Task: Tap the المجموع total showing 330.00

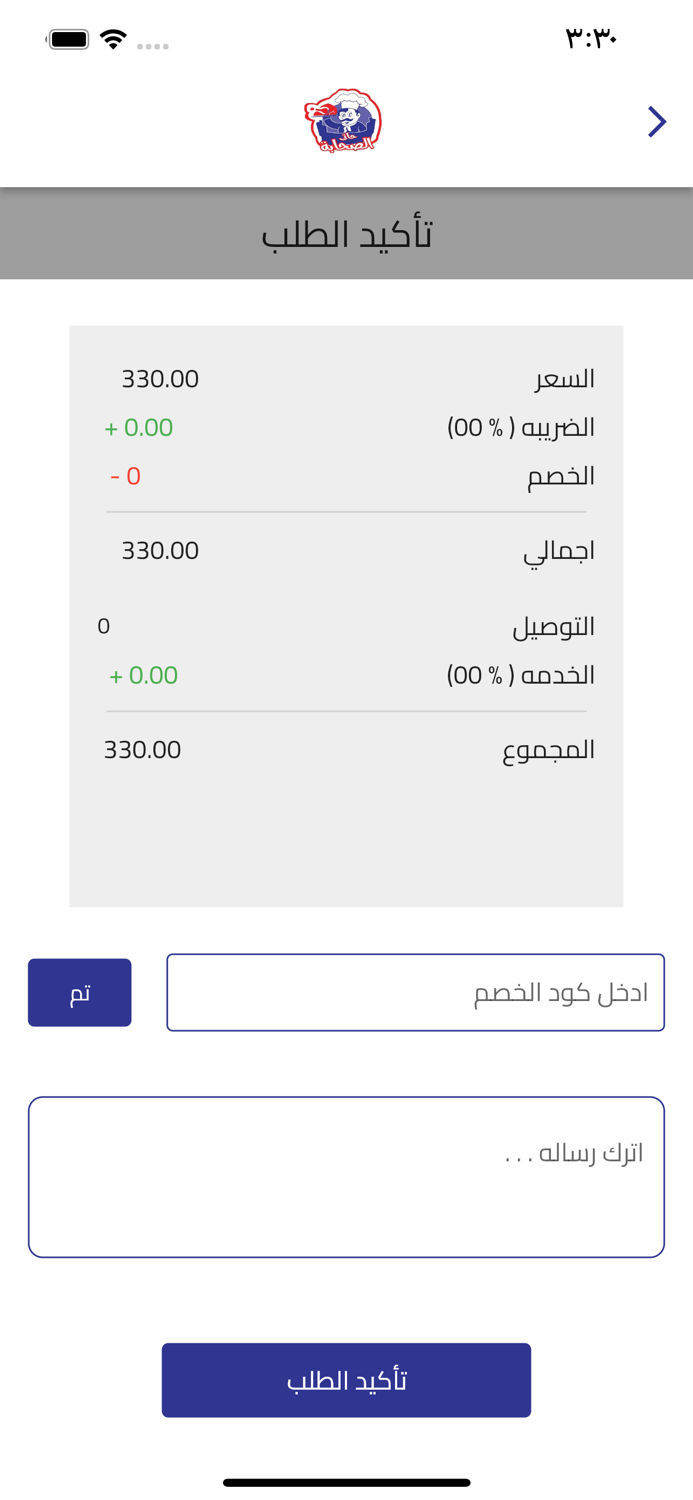Action: click(347, 749)
